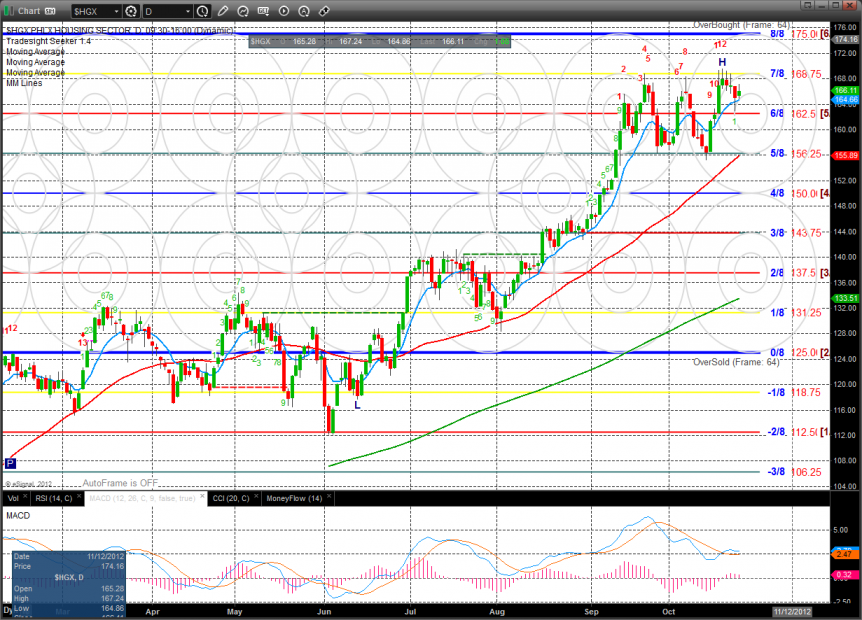Select the MoneyFlow (14) tab
Viewport: 862px width, 620px height.
(293, 497)
